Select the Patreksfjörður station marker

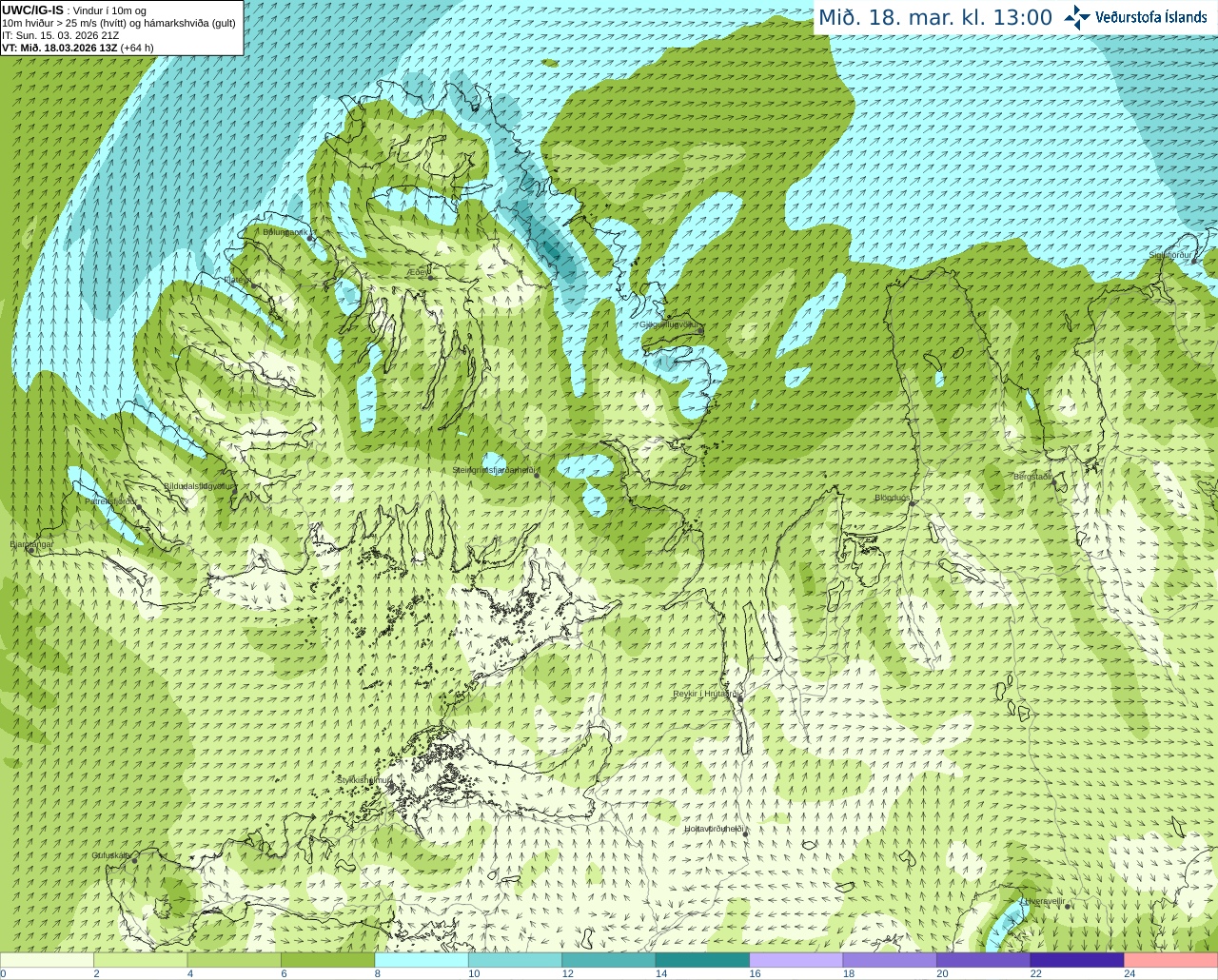point(139,507)
